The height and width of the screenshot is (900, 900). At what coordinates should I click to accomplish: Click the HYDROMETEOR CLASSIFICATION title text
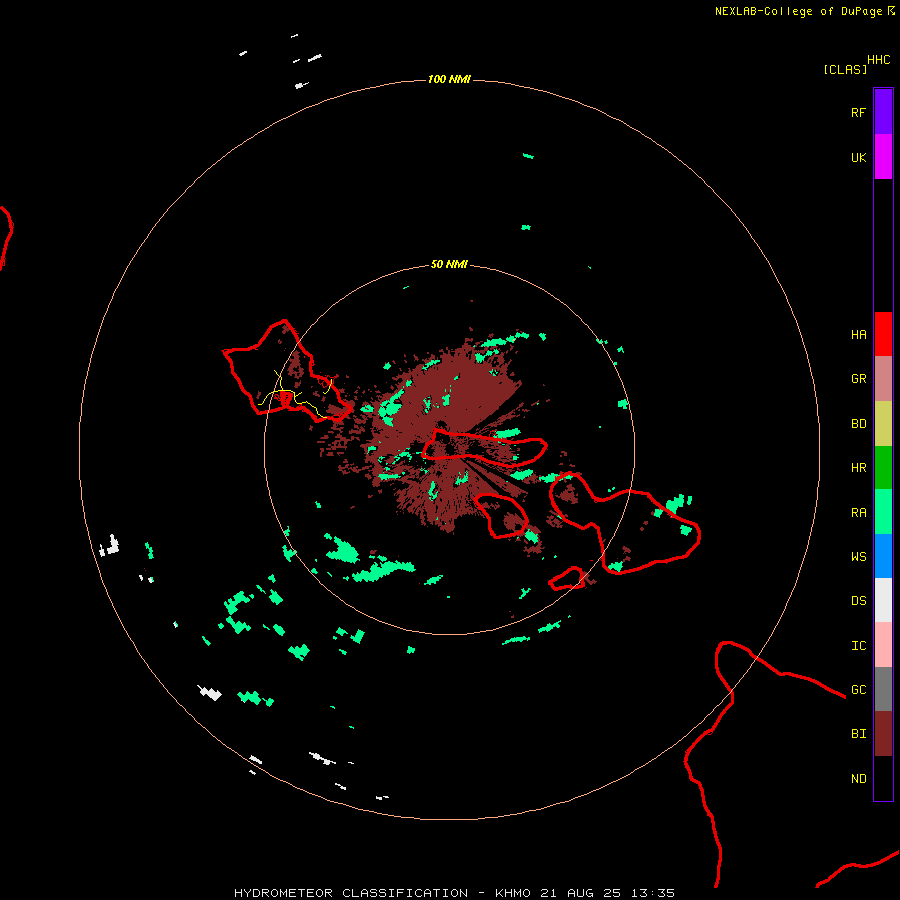(351, 893)
